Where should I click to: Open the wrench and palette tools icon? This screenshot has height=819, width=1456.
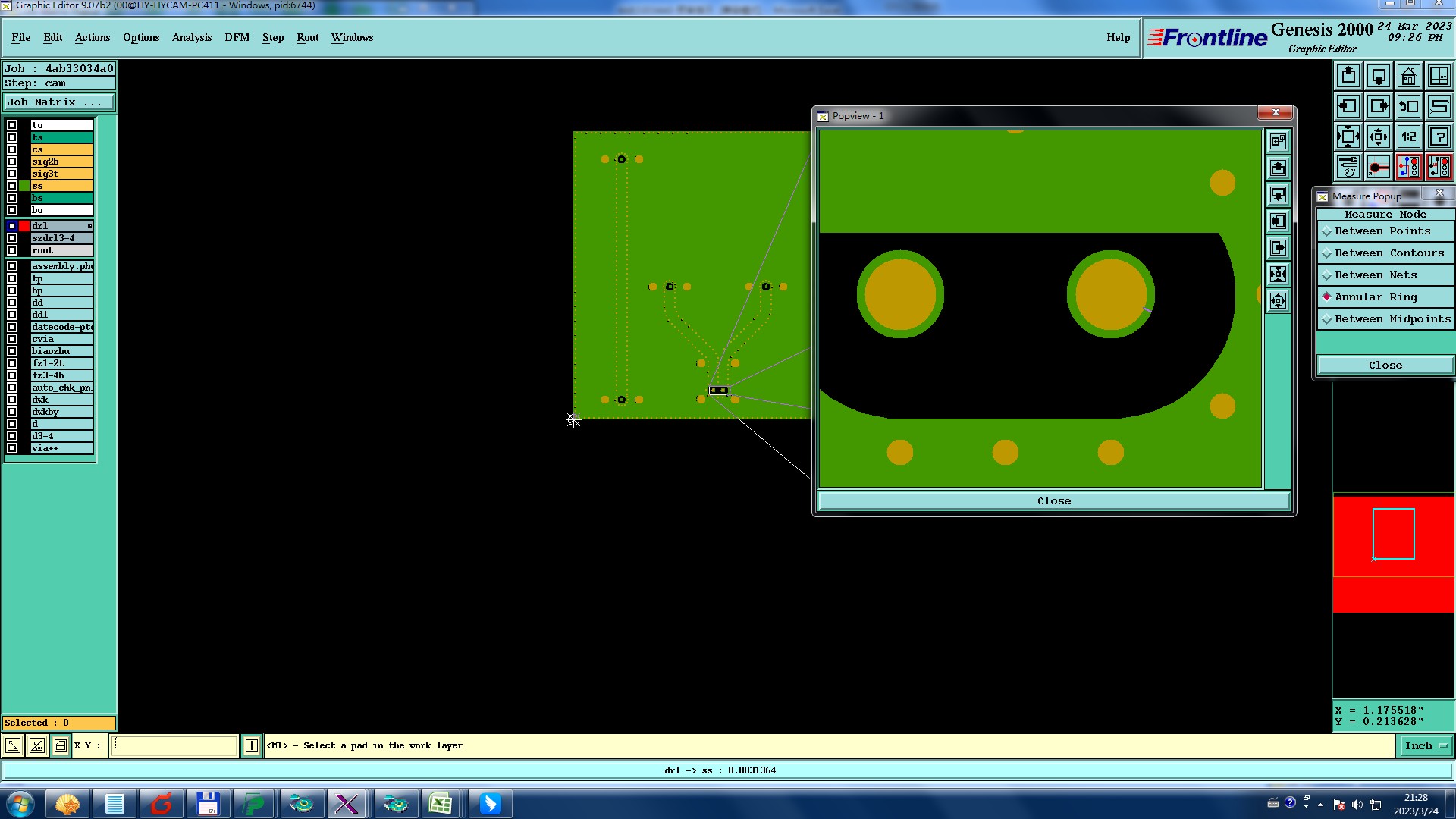point(1348,167)
